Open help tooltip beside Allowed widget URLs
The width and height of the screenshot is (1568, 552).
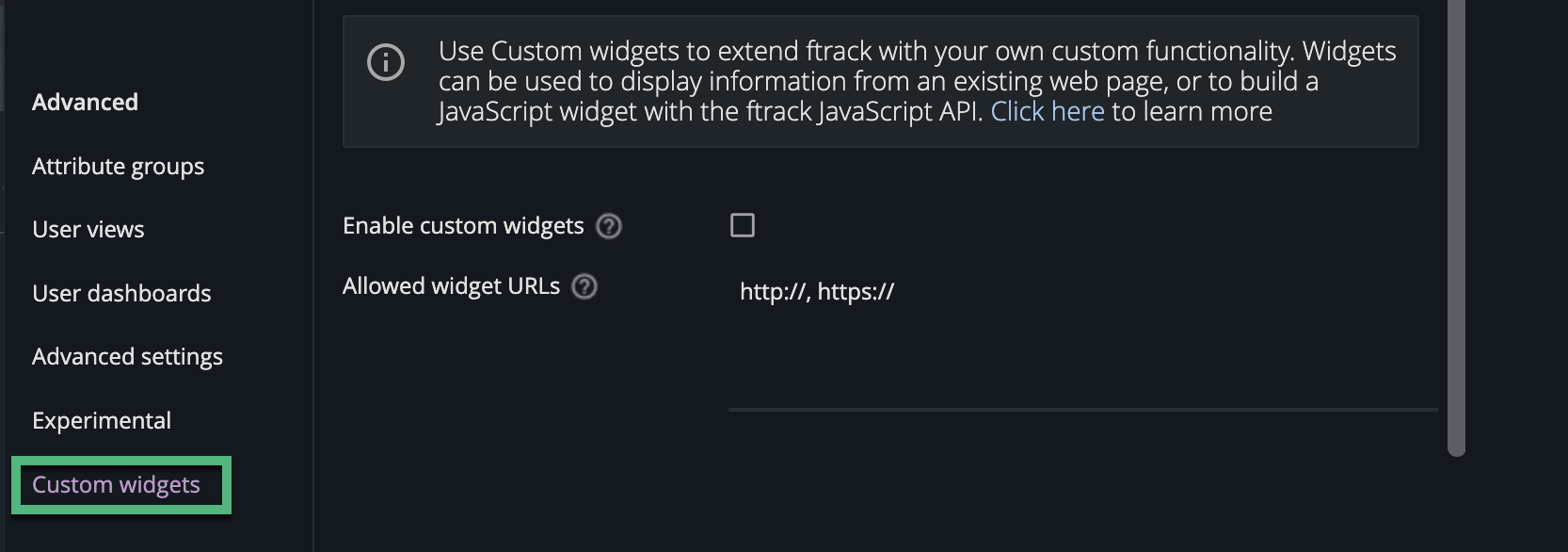click(584, 286)
